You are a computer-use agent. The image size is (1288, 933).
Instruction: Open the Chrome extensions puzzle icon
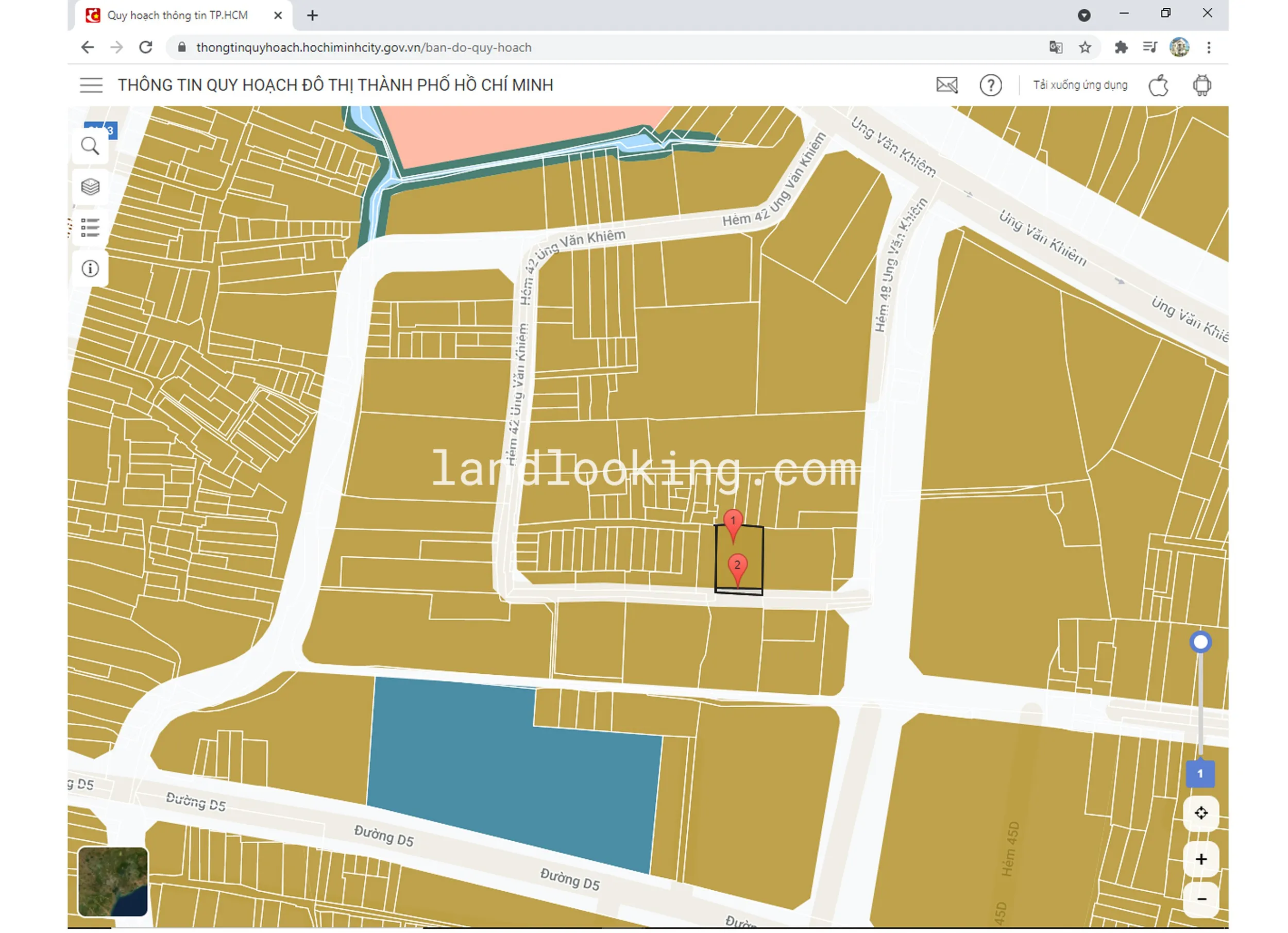(x=1121, y=47)
